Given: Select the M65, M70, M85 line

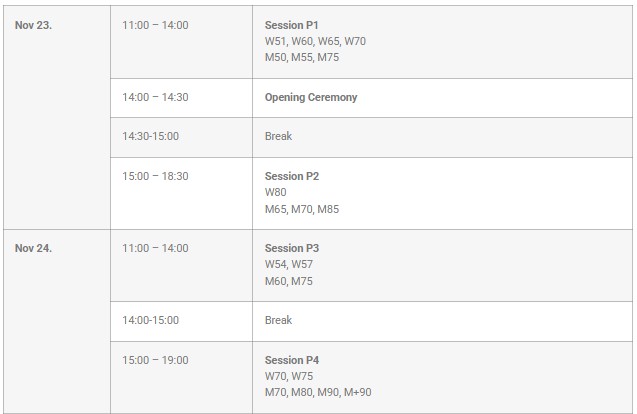Looking at the screenshot, I should [303, 210].
